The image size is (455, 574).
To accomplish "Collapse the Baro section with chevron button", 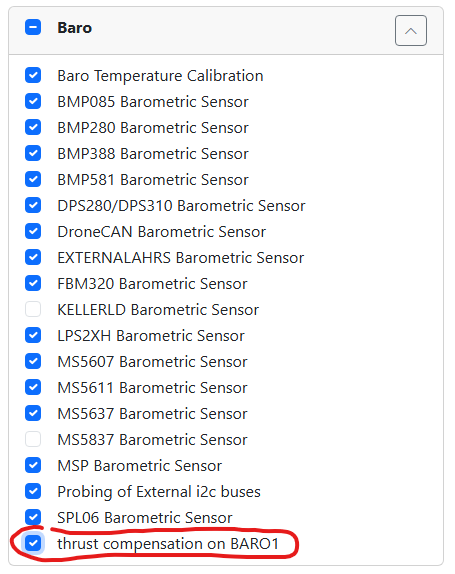I will pos(411,31).
